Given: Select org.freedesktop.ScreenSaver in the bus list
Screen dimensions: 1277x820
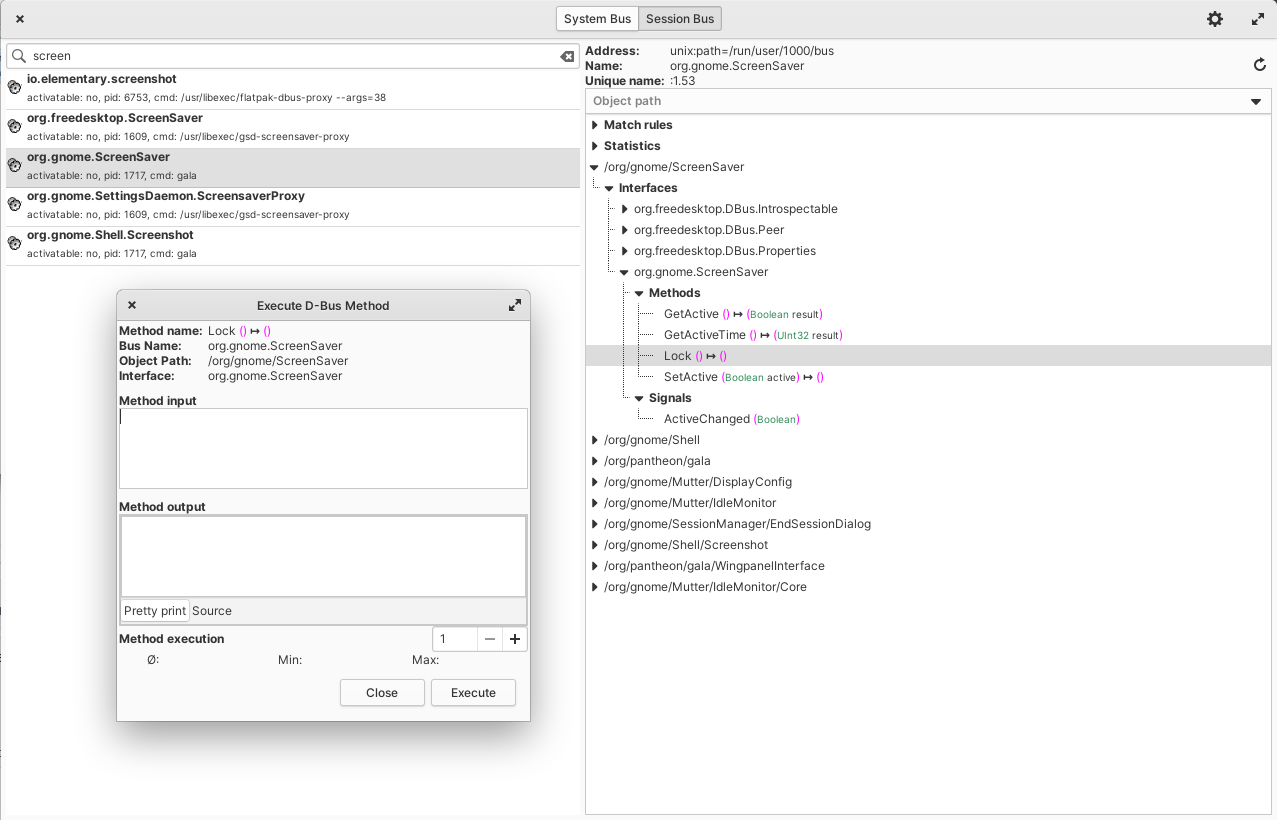Looking at the screenshot, I should coord(293,127).
